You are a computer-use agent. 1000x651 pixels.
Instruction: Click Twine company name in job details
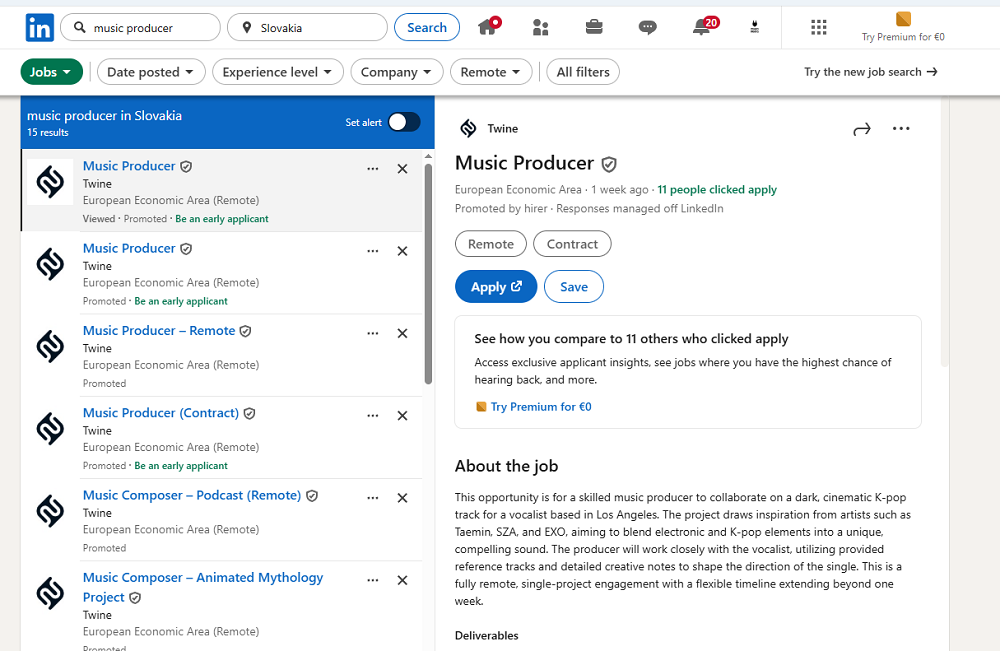503,129
